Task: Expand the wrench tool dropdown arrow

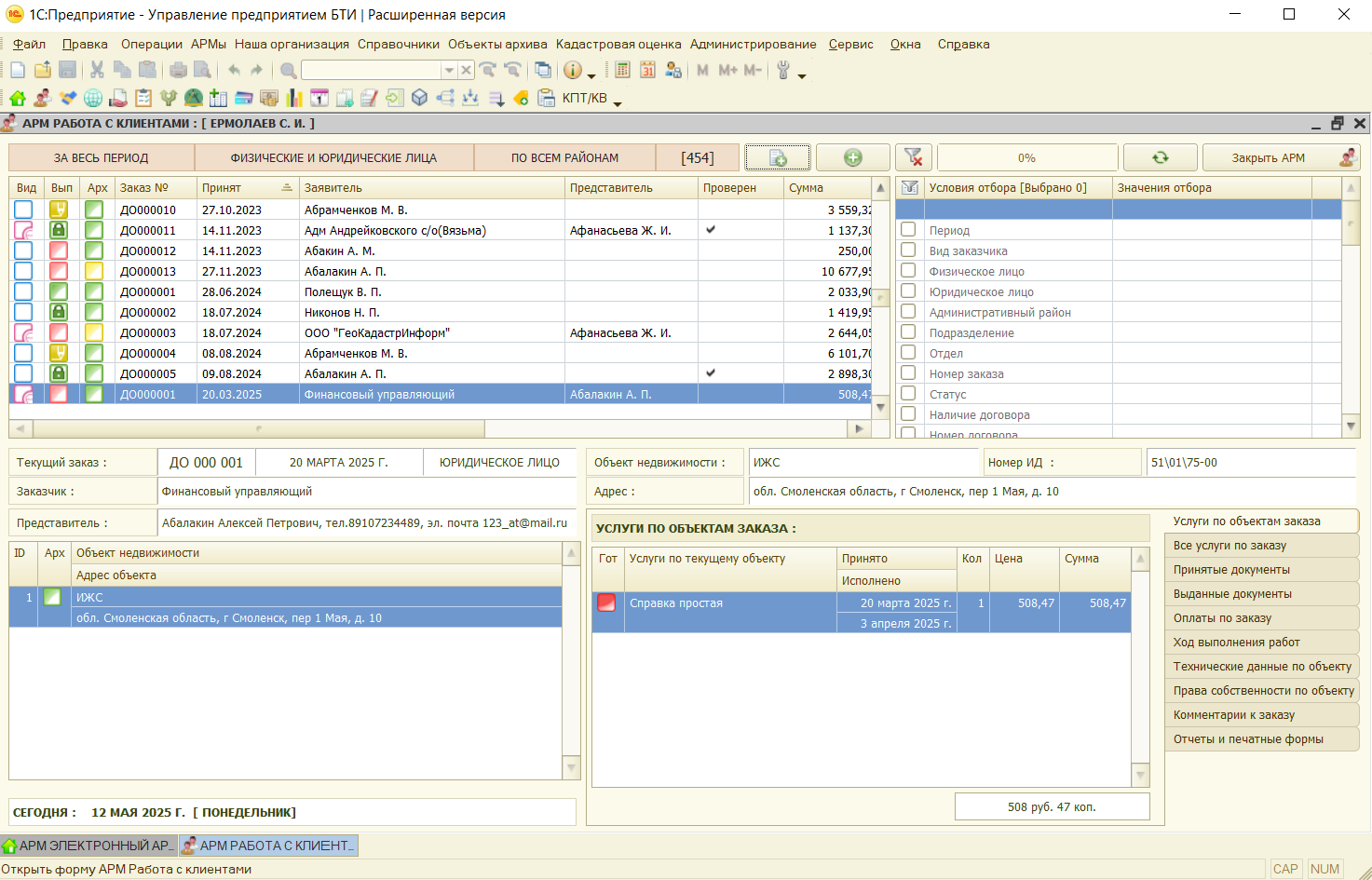Action: pos(802,75)
